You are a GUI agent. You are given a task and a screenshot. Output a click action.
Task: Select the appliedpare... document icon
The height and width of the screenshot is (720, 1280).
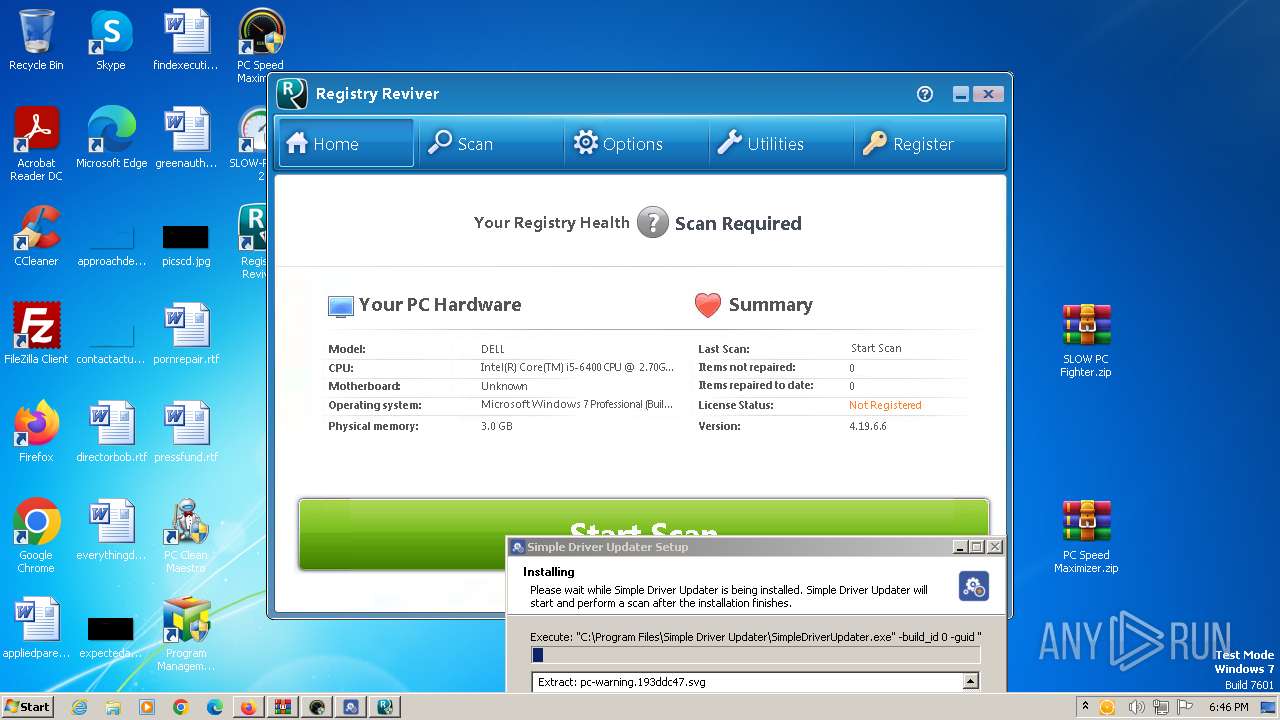[x=36, y=628]
